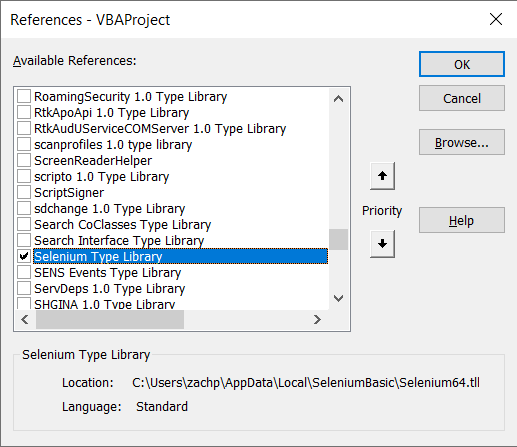The width and height of the screenshot is (517, 447).
Task: Open Browse... to add a reference file
Action: 462,142
